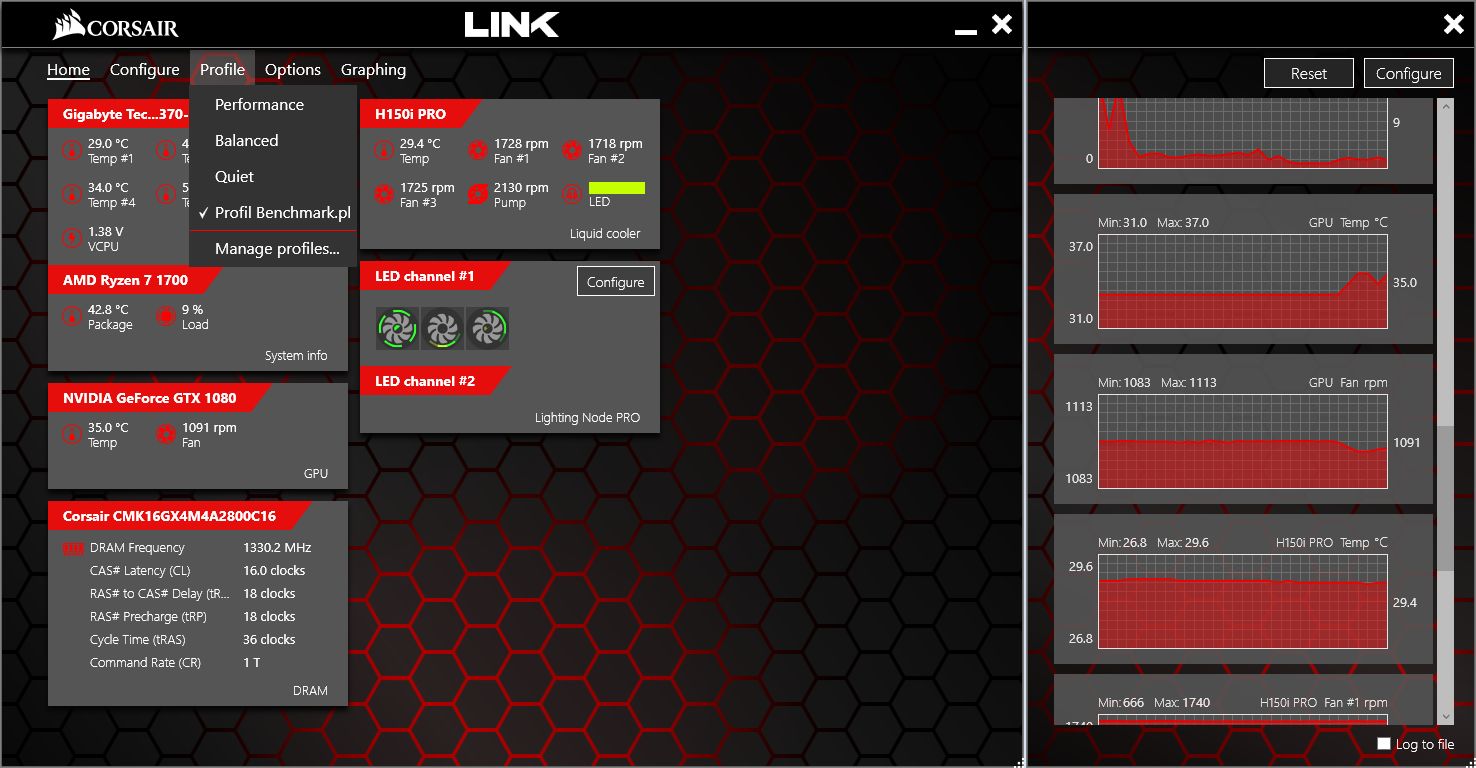Click the Temp #1 thermometer icon on Gigabyte card
1476x768 pixels.
72,151
